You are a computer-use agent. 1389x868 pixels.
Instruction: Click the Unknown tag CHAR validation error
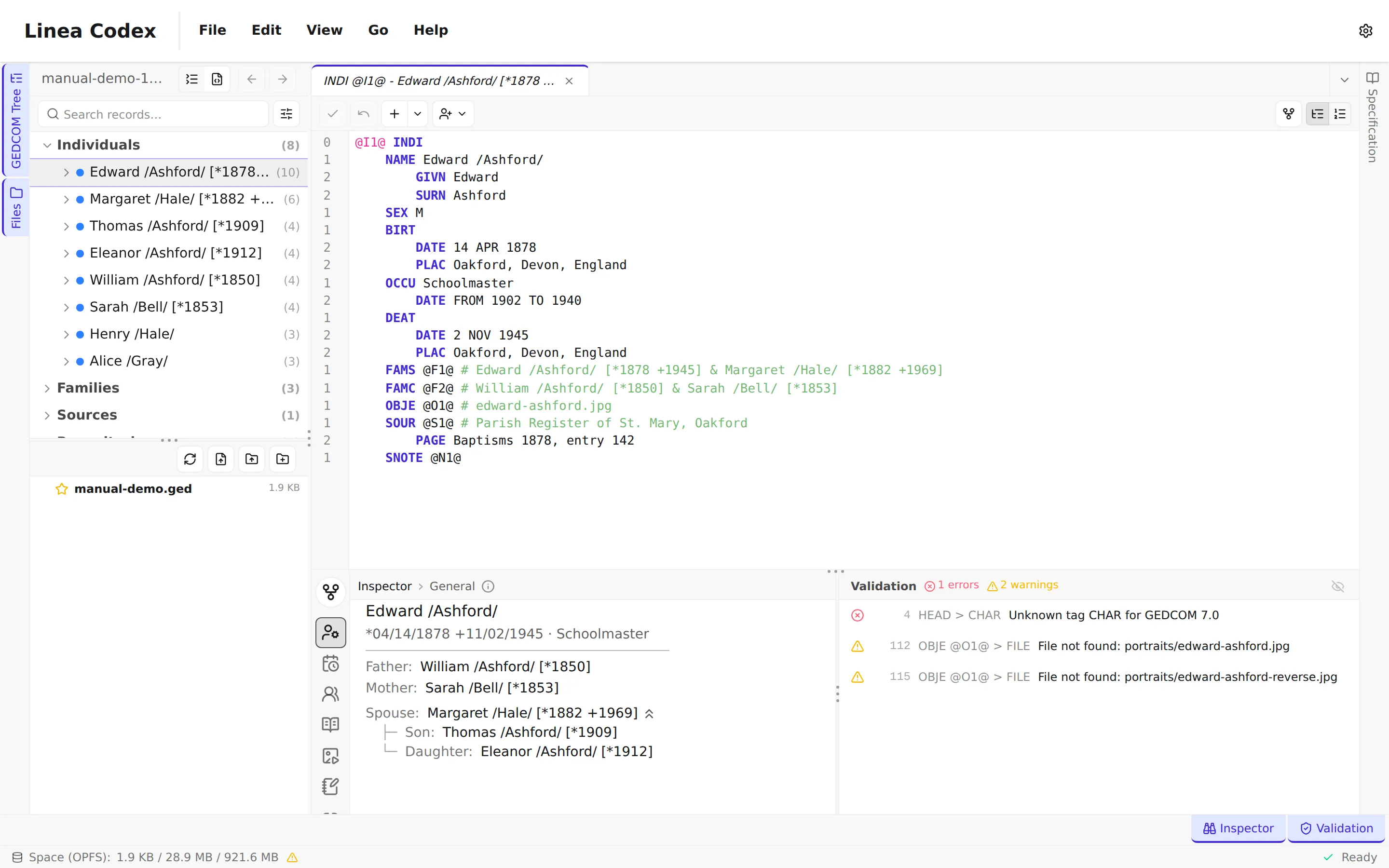pyautogui.click(x=1099, y=615)
